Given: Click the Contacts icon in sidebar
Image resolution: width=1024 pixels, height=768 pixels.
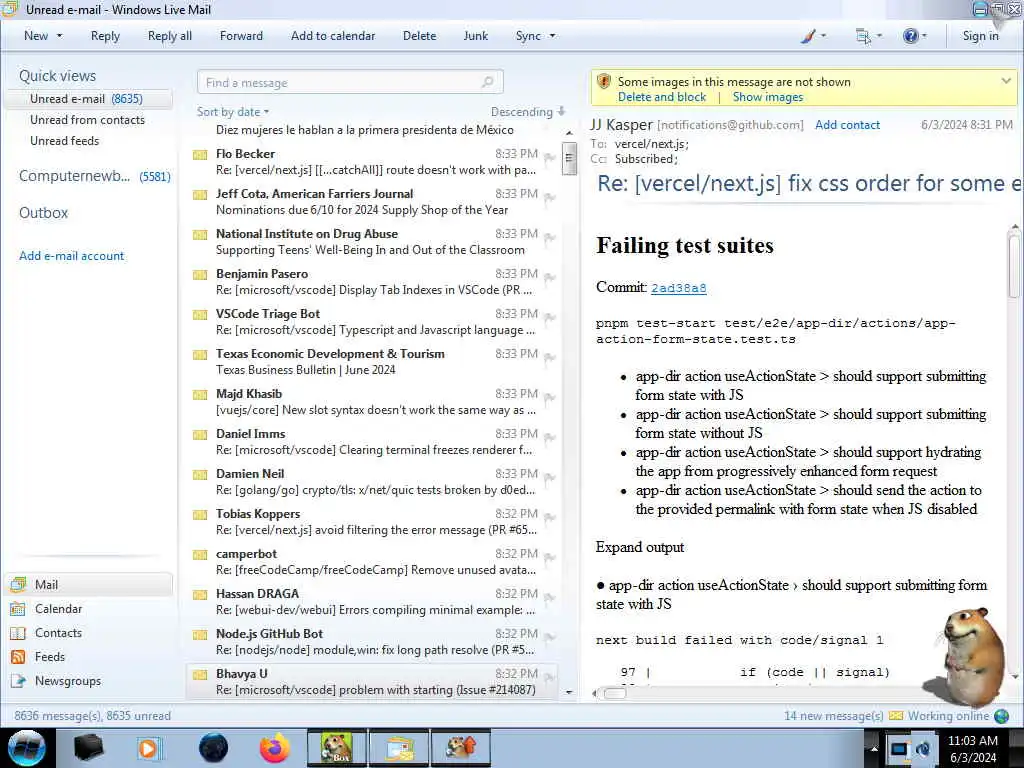Looking at the screenshot, I should pos(18,633).
